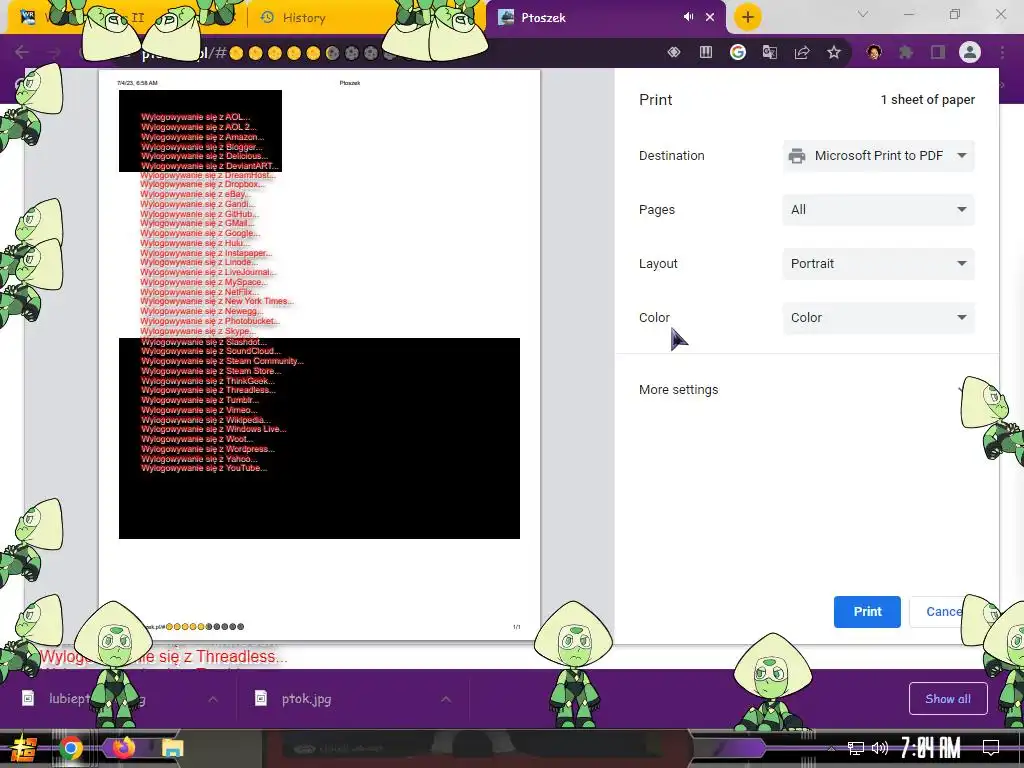This screenshot has width=1024, height=768.
Task: Open a new tab with plus button
Action: coord(748,17)
